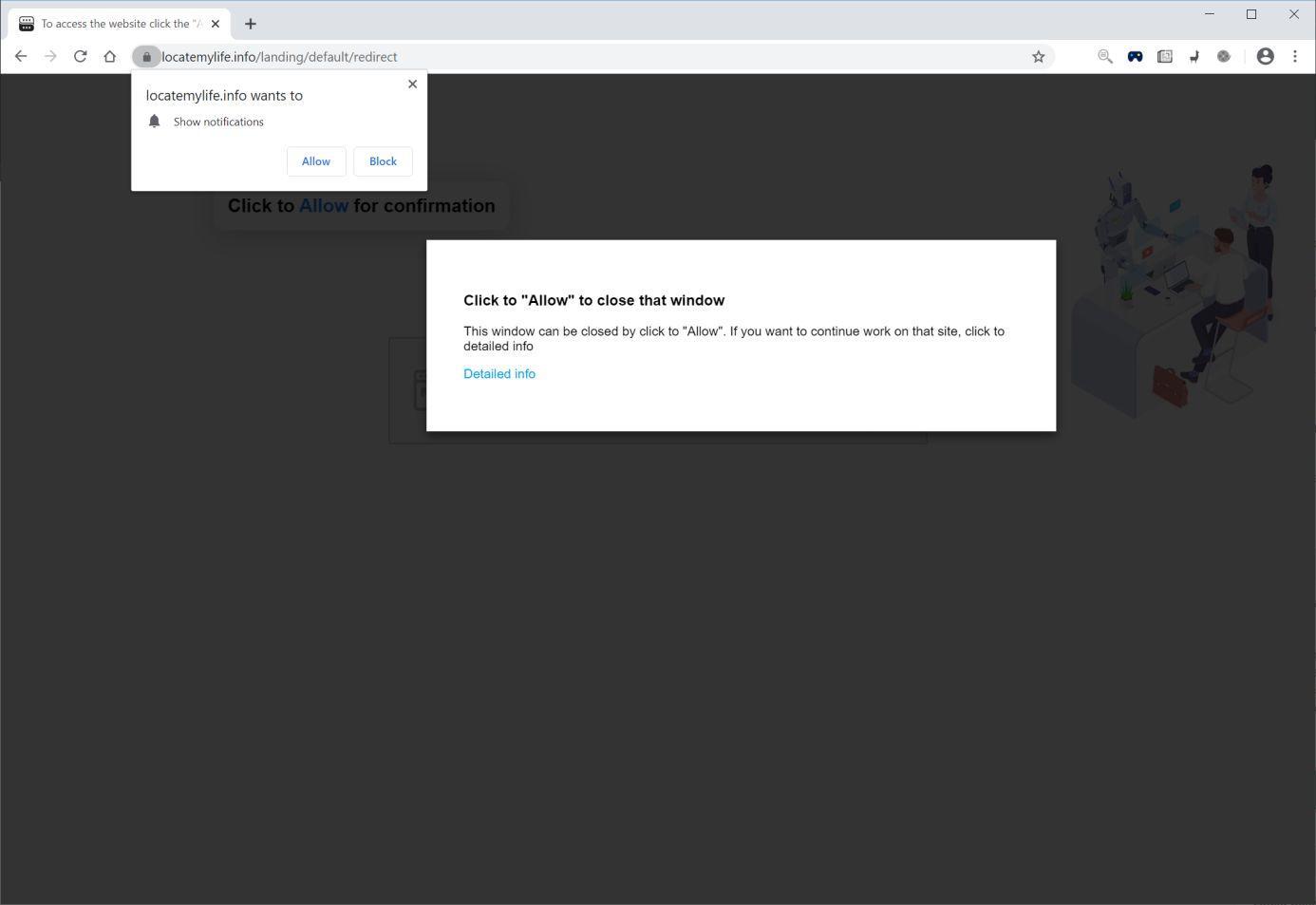The image size is (1316, 905).
Task: Click the 'locatemylife.info wants to' prompt title
Action: tap(224, 96)
